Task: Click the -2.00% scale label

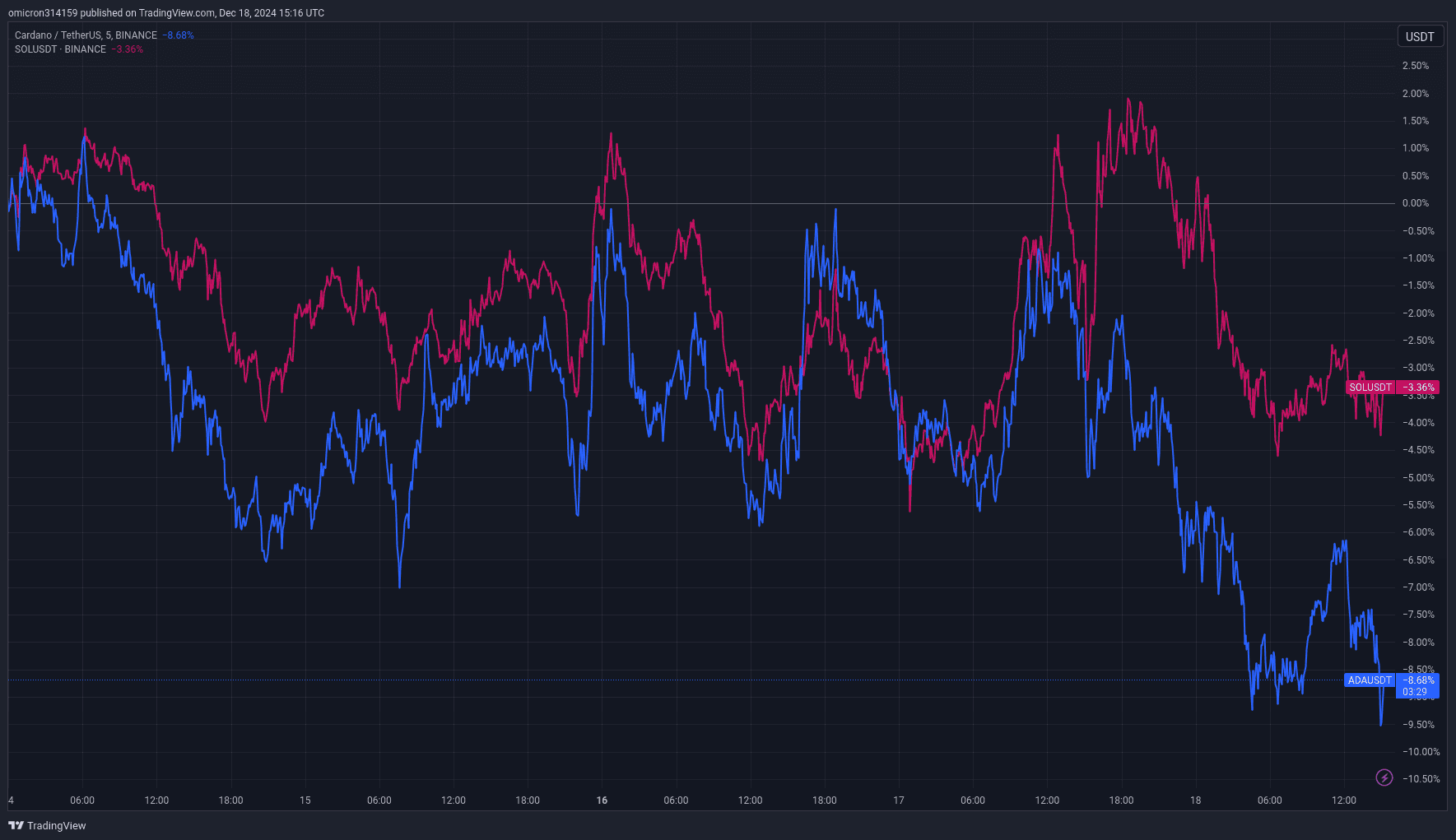Action: pyautogui.click(x=1418, y=313)
